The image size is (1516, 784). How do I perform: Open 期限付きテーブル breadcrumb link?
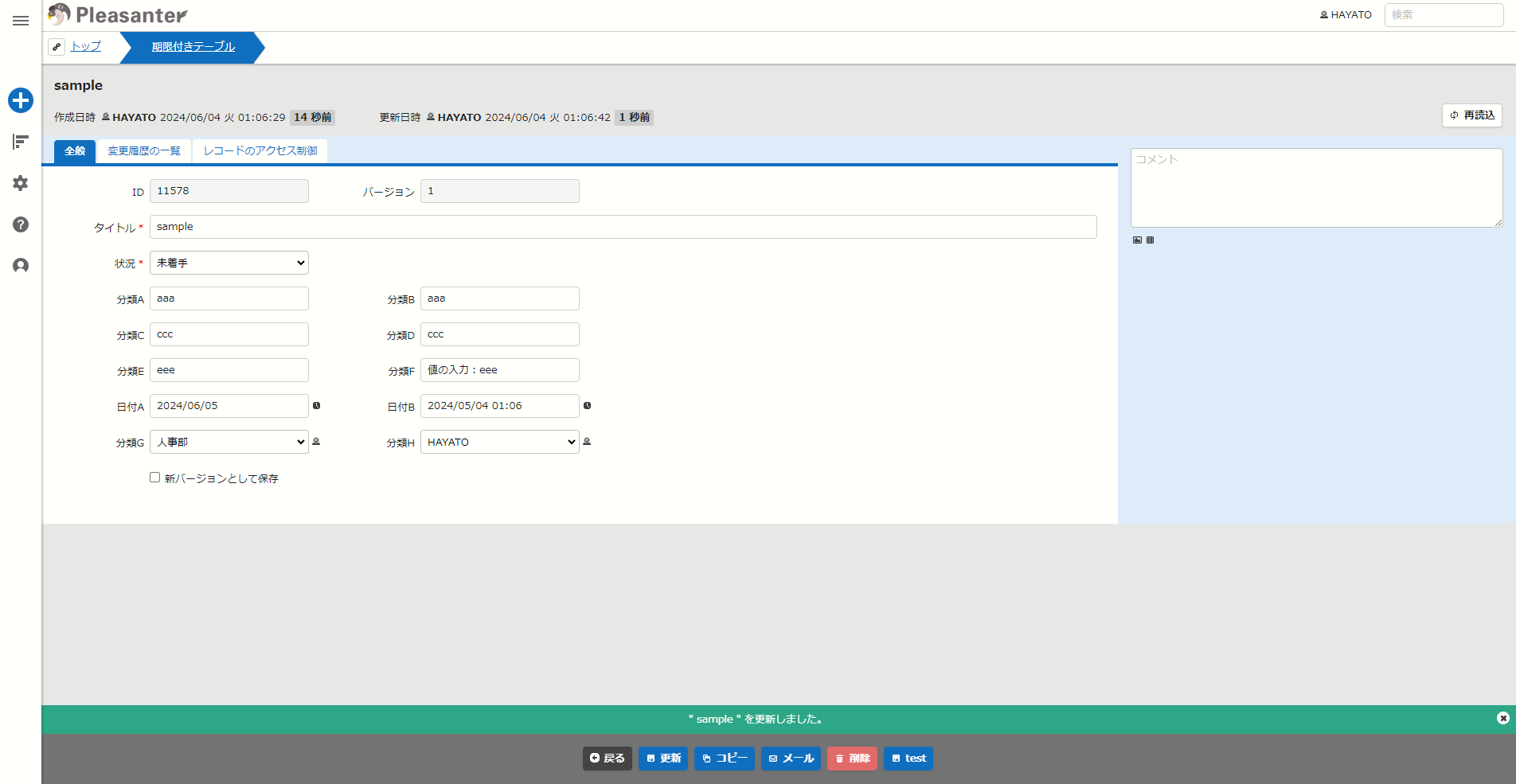coord(193,47)
